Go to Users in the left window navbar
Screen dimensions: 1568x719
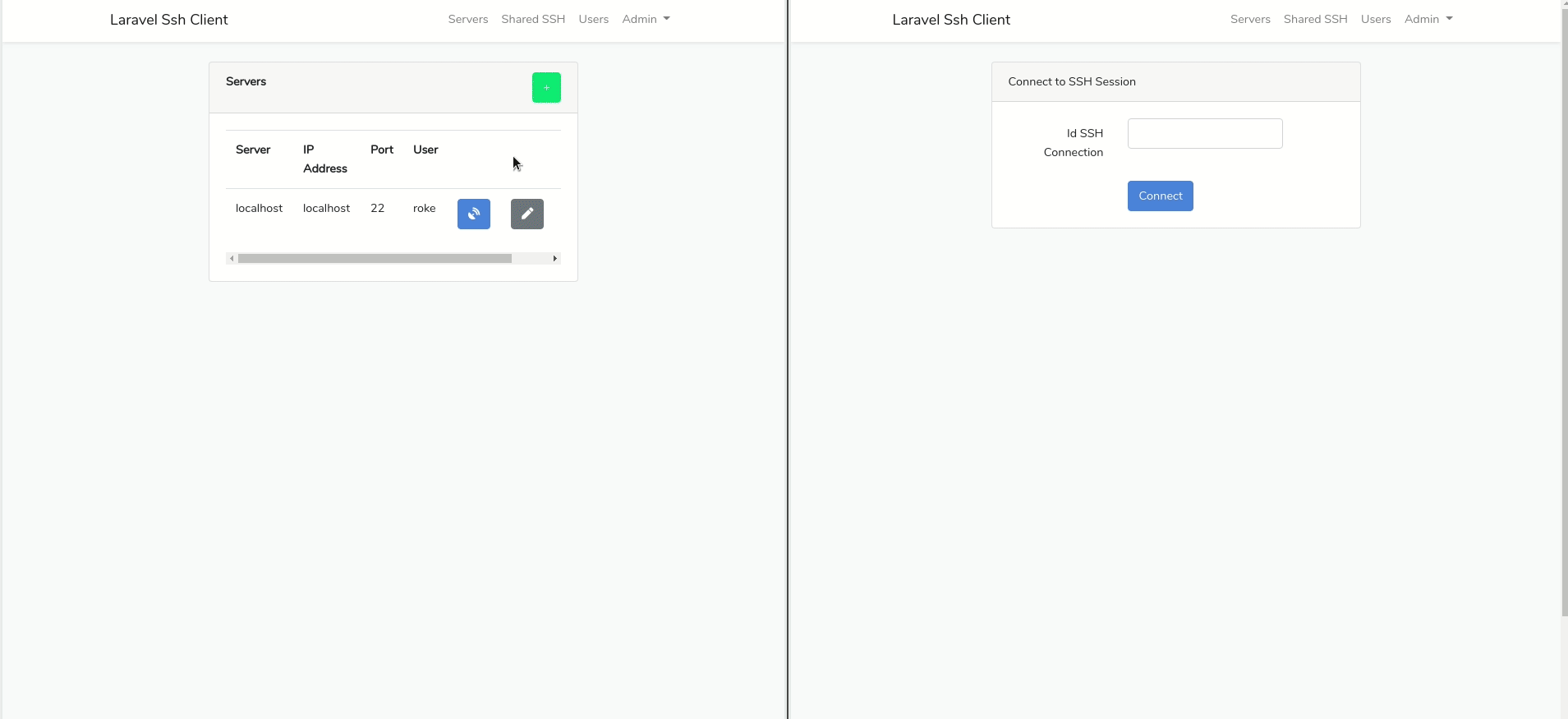(593, 19)
